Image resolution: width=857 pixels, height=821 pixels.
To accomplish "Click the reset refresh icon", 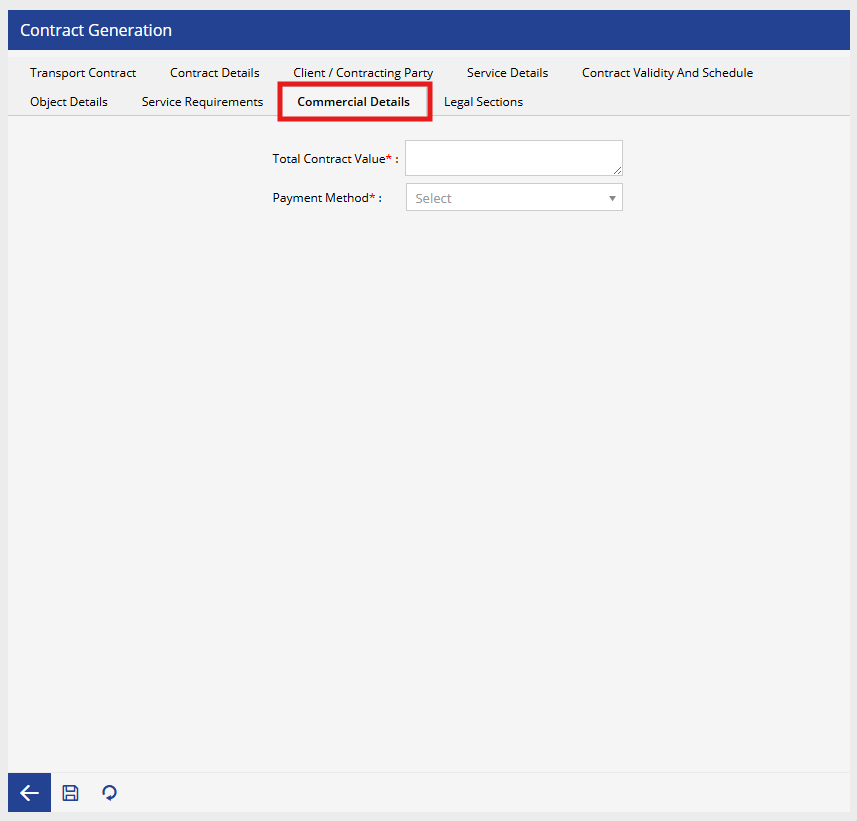I will click(109, 793).
